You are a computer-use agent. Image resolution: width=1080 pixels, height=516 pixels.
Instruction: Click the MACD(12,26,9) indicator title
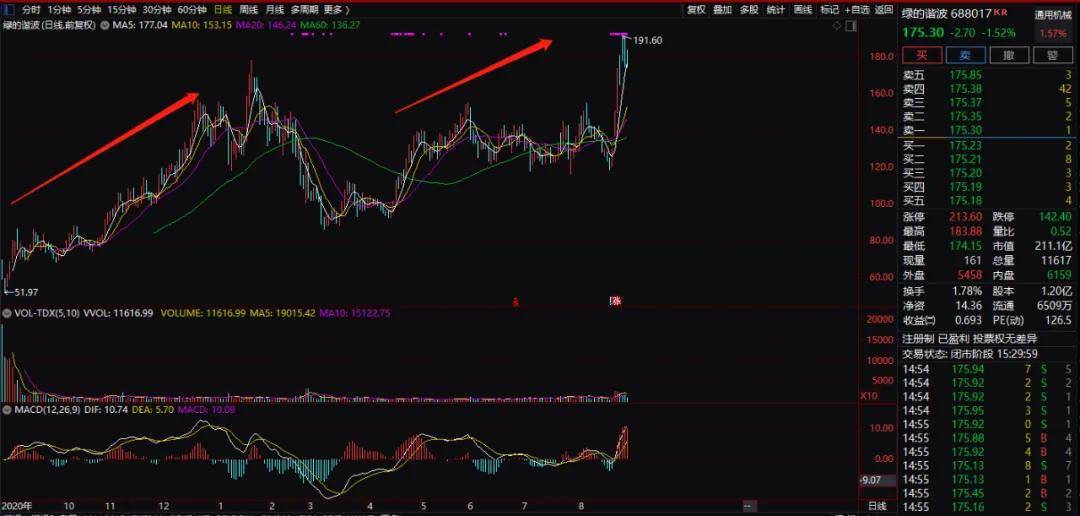(x=49, y=411)
